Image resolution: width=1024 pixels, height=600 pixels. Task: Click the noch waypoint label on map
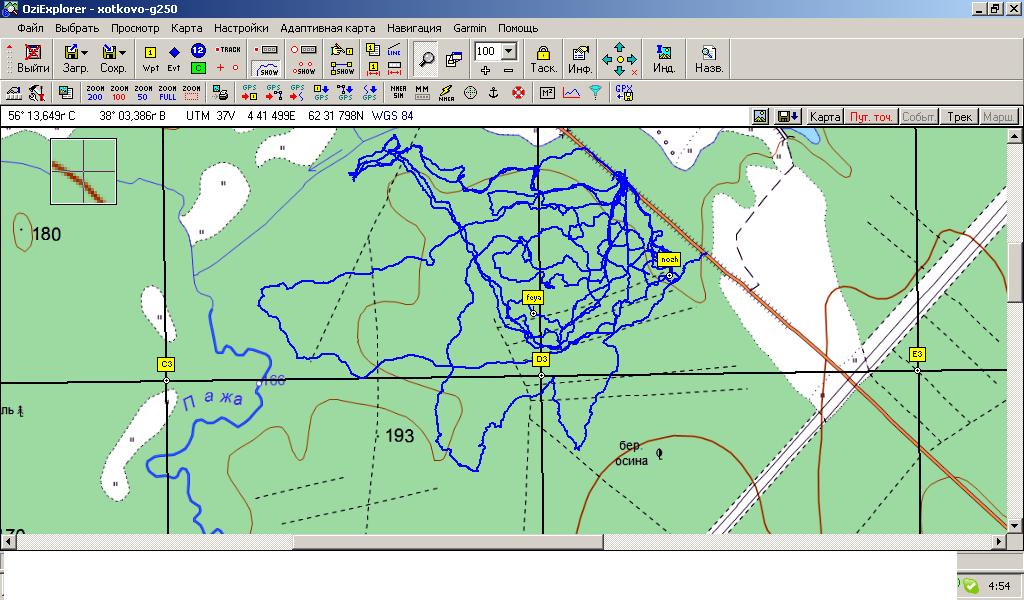coord(668,259)
